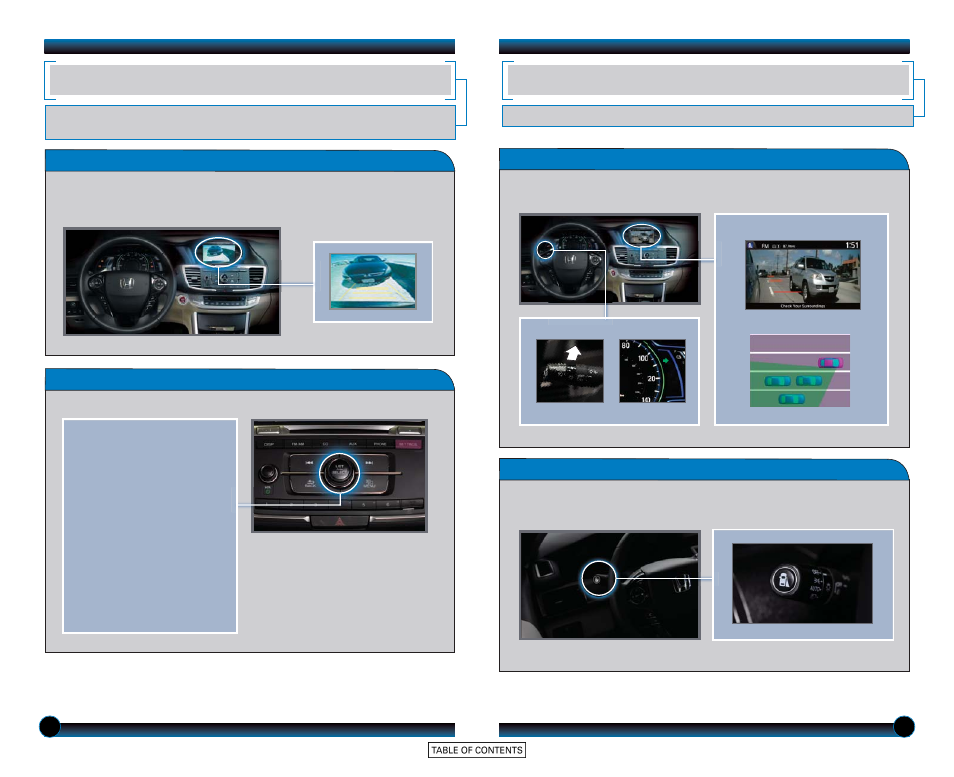This screenshot has width=954, height=777.
Task: Open the silver SUV camera display image
Action: click(803, 275)
